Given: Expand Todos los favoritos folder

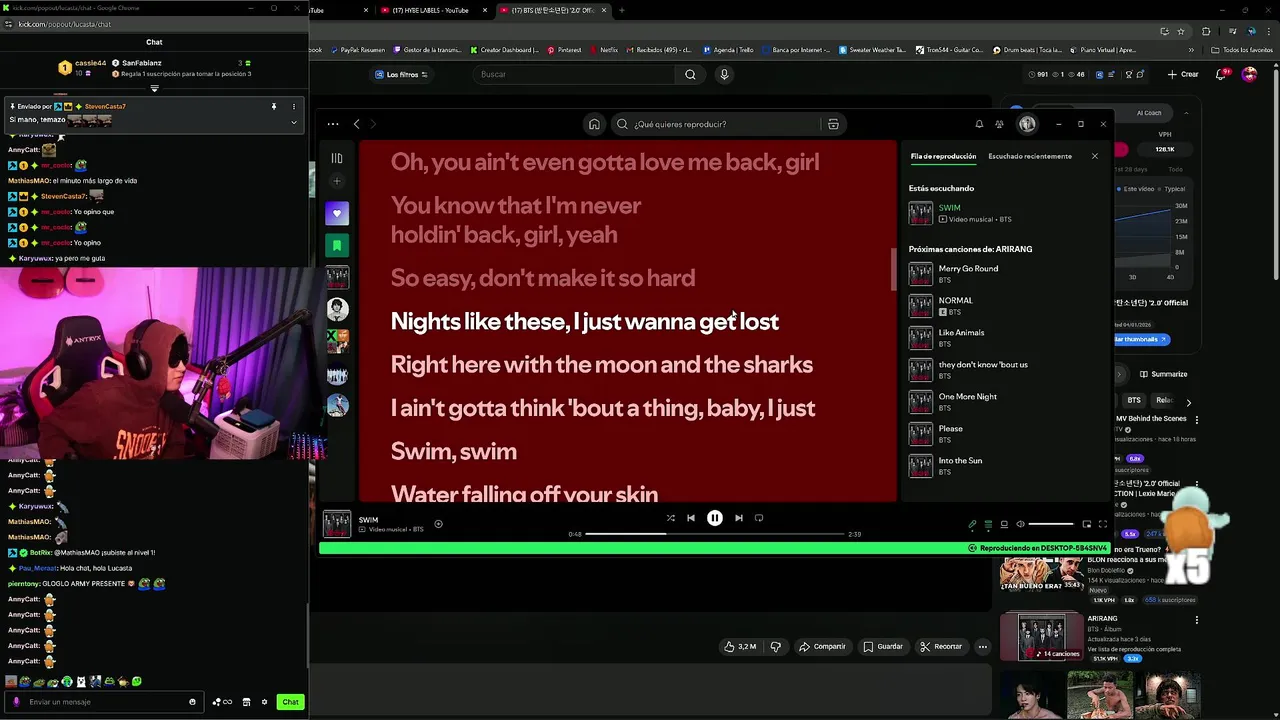Looking at the screenshot, I should pos(1241,49).
